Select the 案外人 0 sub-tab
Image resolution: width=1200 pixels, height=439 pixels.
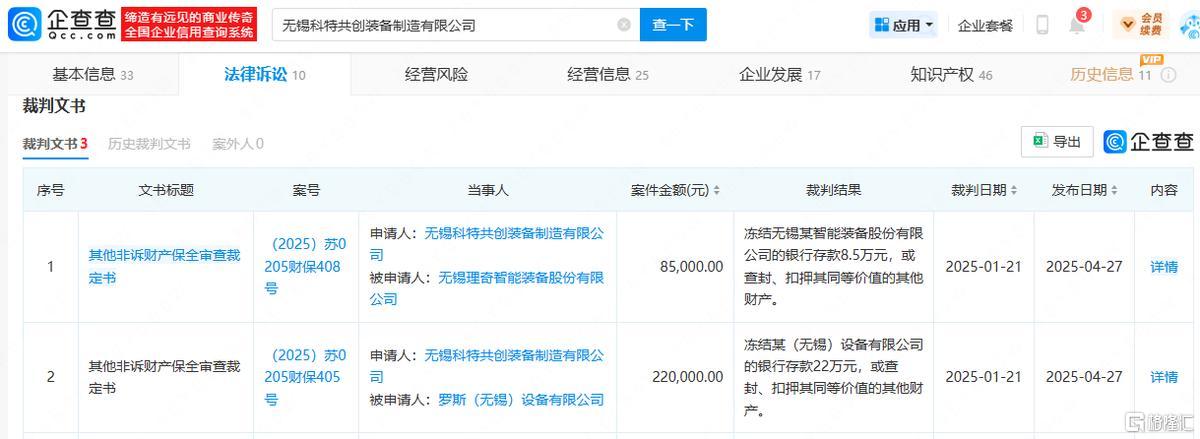point(238,144)
